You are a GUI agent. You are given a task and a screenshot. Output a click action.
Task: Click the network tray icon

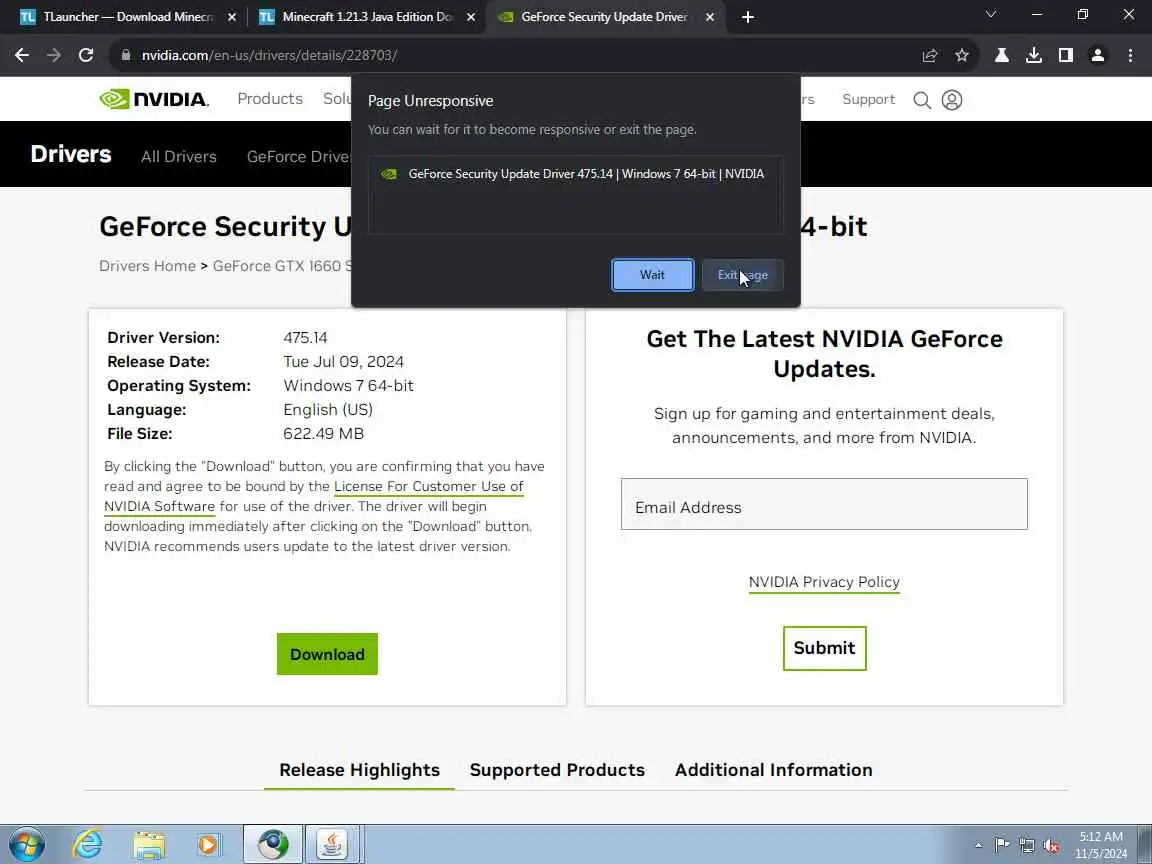tap(1026, 845)
